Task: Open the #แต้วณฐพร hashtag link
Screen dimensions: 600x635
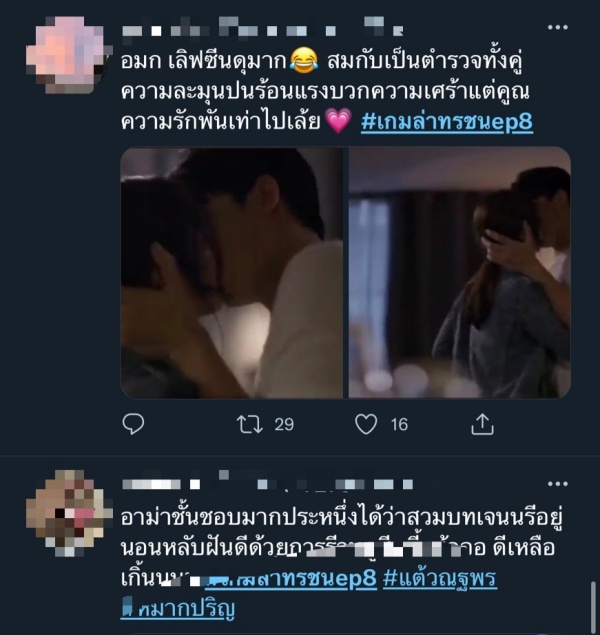Action: click(x=440, y=578)
